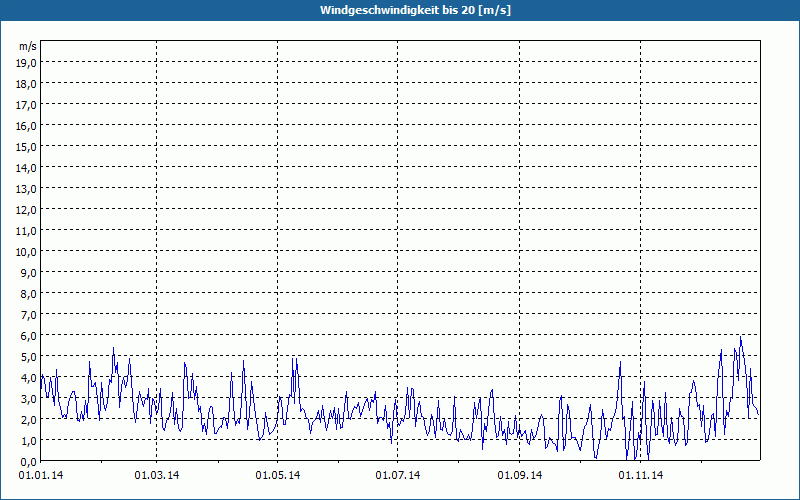Click the 13,0 y-axis label
The width and height of the screenshot is (800, 500).
pos(27,189)
